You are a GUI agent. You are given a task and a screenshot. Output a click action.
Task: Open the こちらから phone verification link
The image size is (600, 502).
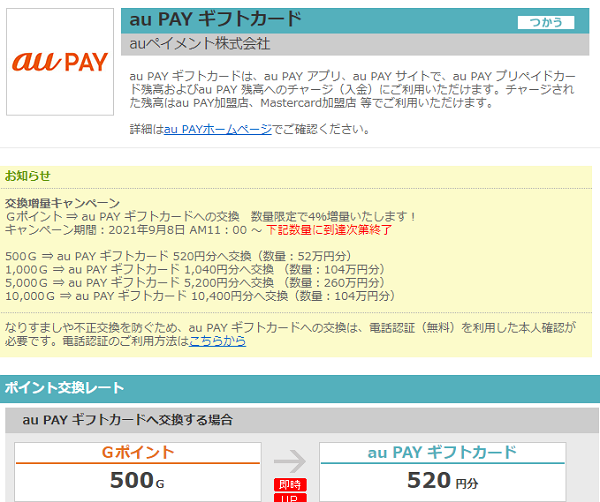point(217,341)
